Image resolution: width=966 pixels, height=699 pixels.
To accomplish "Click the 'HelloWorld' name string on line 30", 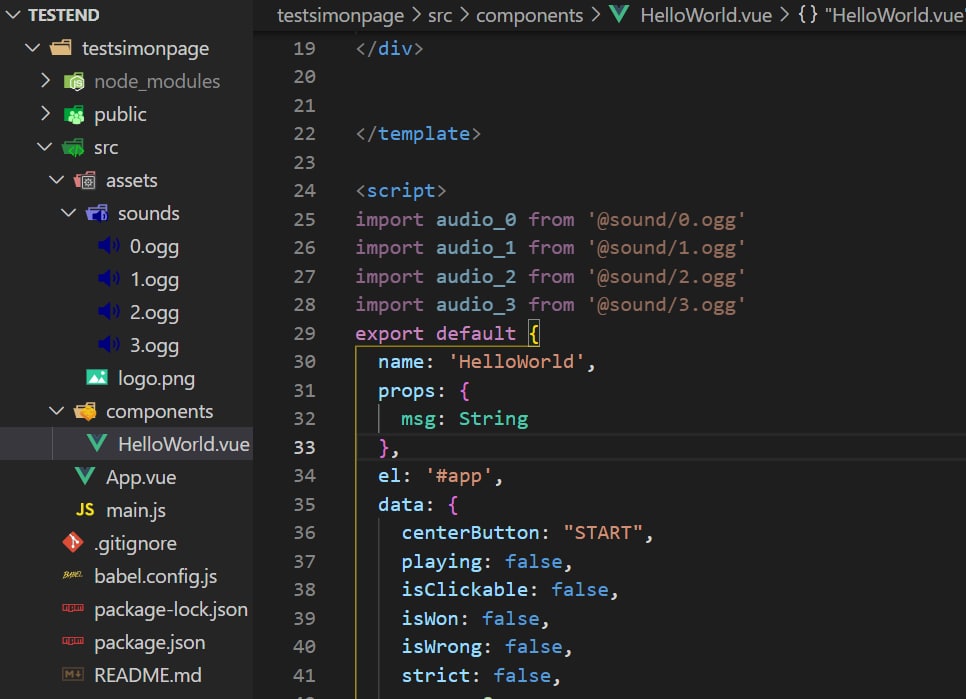I will [516, 362].
